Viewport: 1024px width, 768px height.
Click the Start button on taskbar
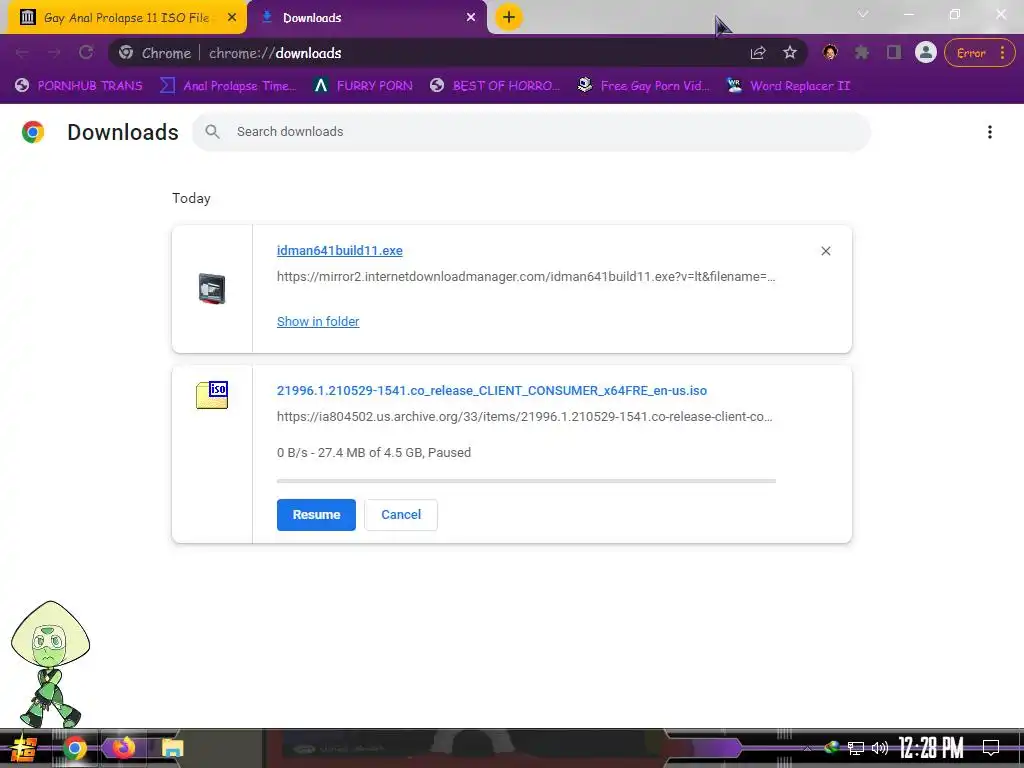coord(24,748)
